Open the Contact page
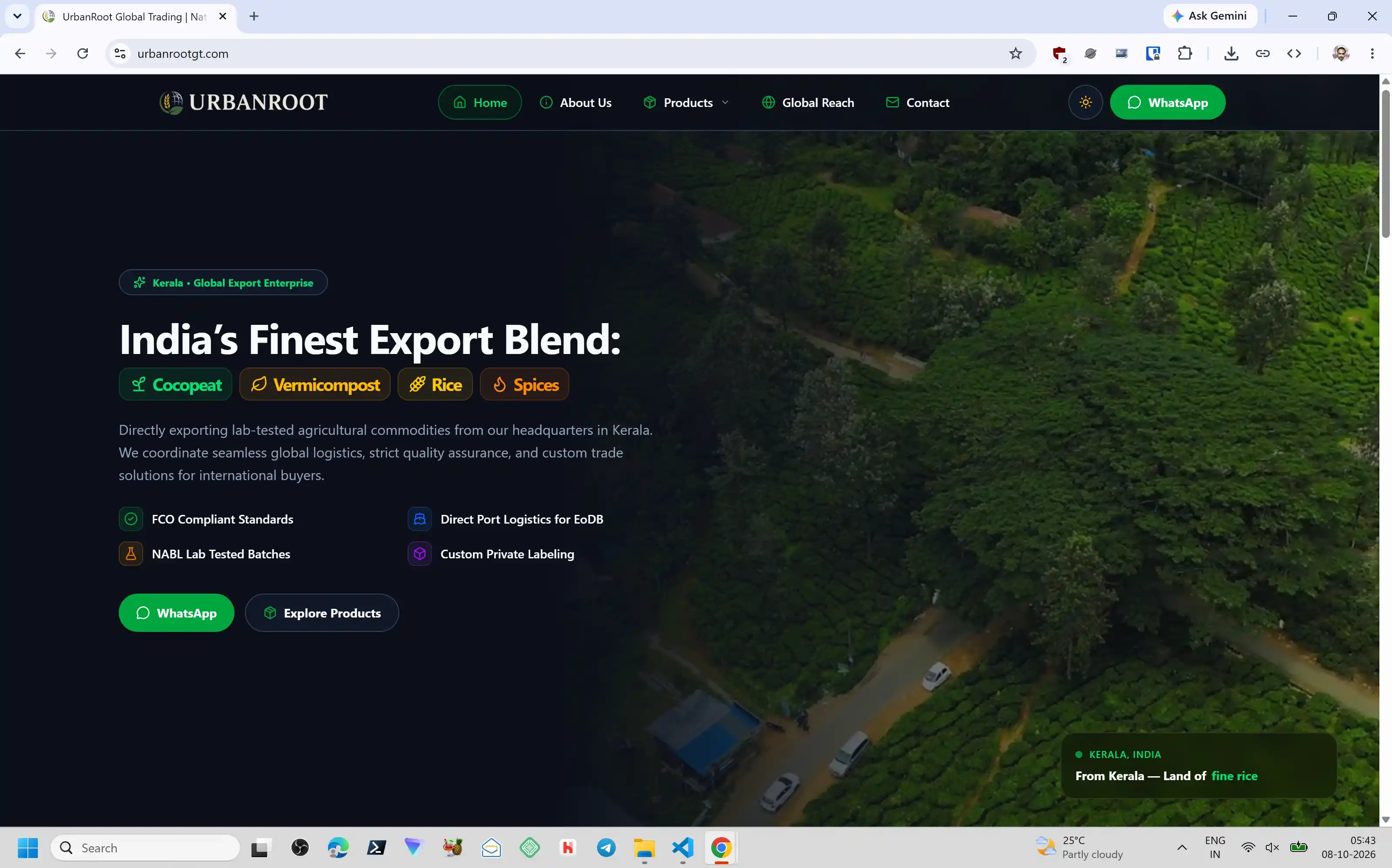The image size is (1392, 868). pos(917,102)
